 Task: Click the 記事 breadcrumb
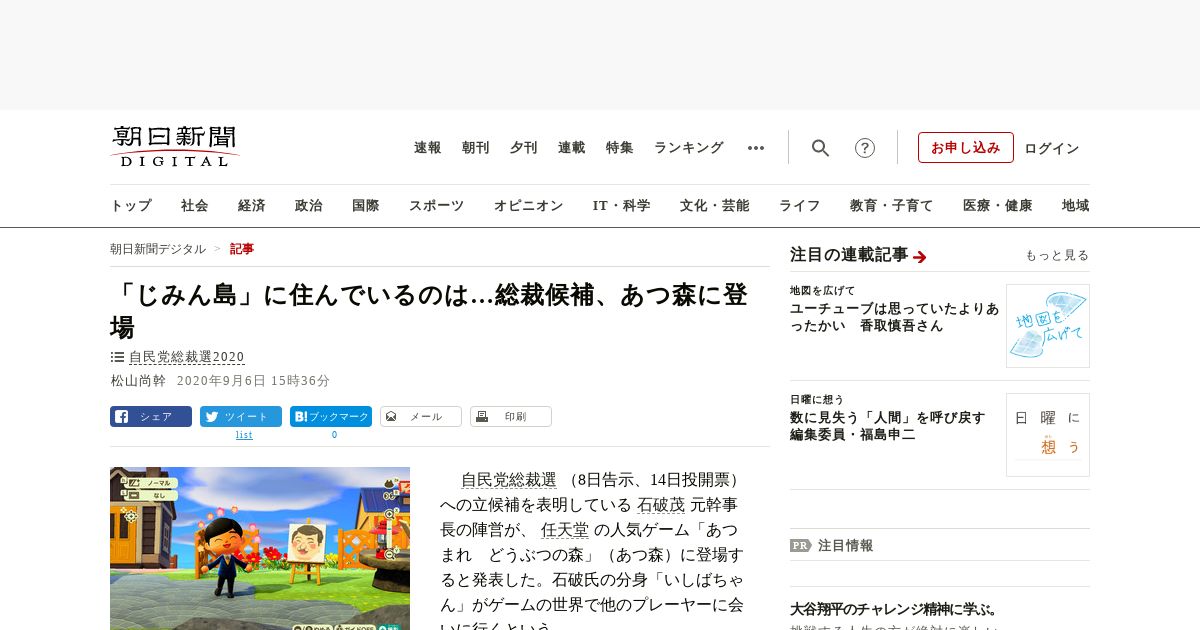point(242,249)
